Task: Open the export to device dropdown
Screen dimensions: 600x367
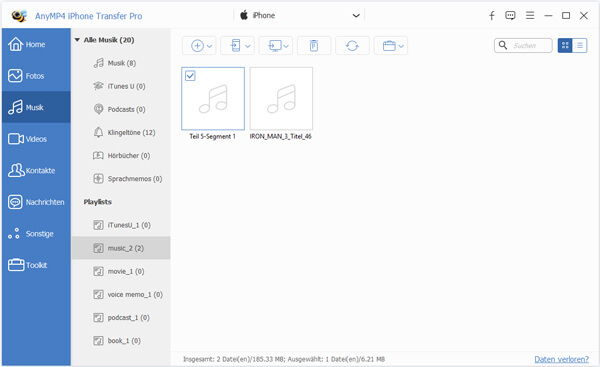Action: pyautogui.click(x=238, y=46)
